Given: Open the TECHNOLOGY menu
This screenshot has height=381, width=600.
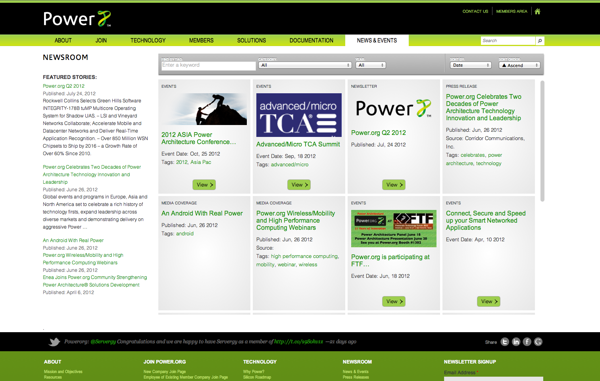Looking at the screenshot, I should (x=148, y=40).
